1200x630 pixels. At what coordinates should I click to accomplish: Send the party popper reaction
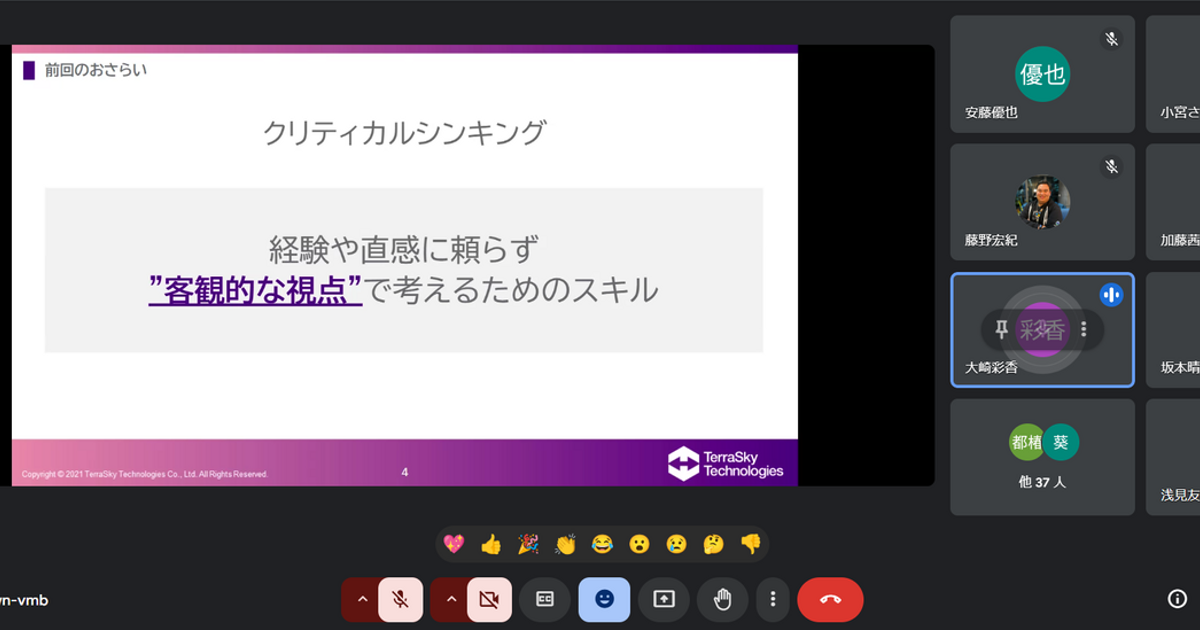[x=528, y=544]
